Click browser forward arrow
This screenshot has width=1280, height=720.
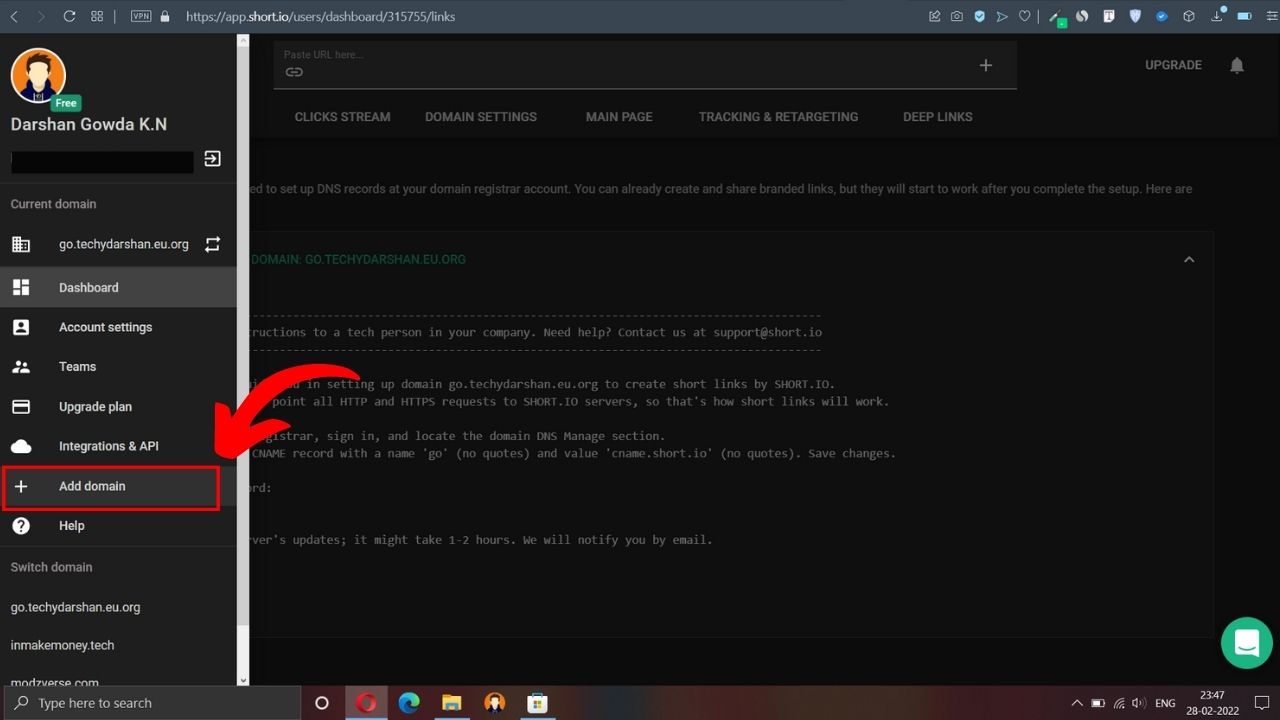point(40,16)
